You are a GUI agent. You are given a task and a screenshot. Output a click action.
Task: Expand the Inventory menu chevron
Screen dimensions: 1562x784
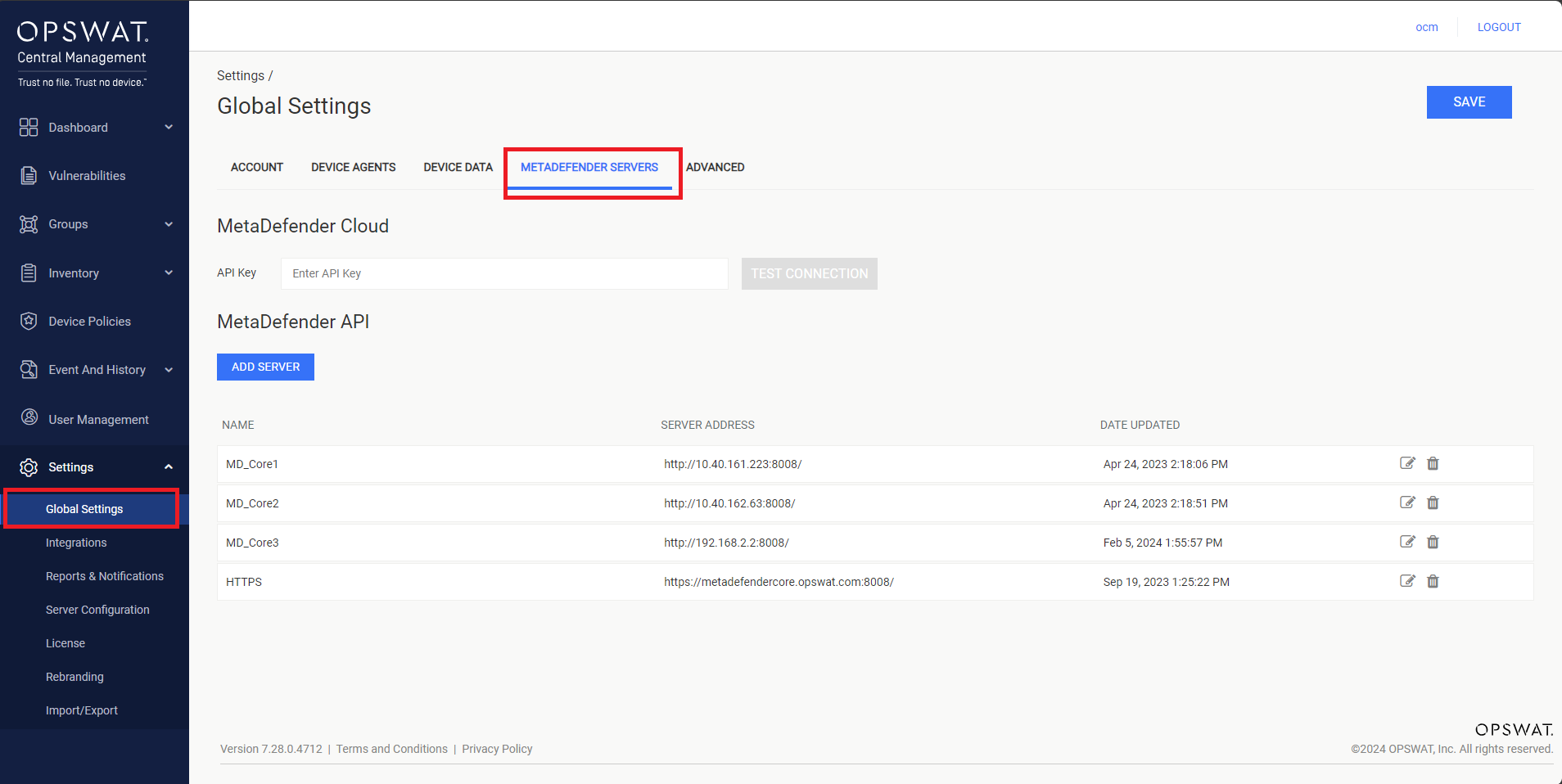point(169,273)
